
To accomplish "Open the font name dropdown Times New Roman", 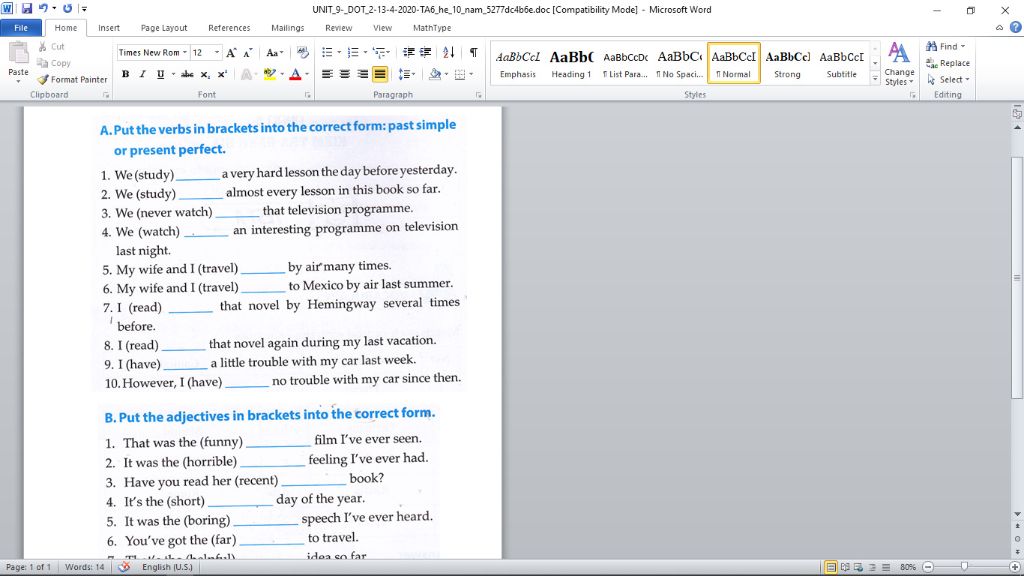I will coord(185,53).
